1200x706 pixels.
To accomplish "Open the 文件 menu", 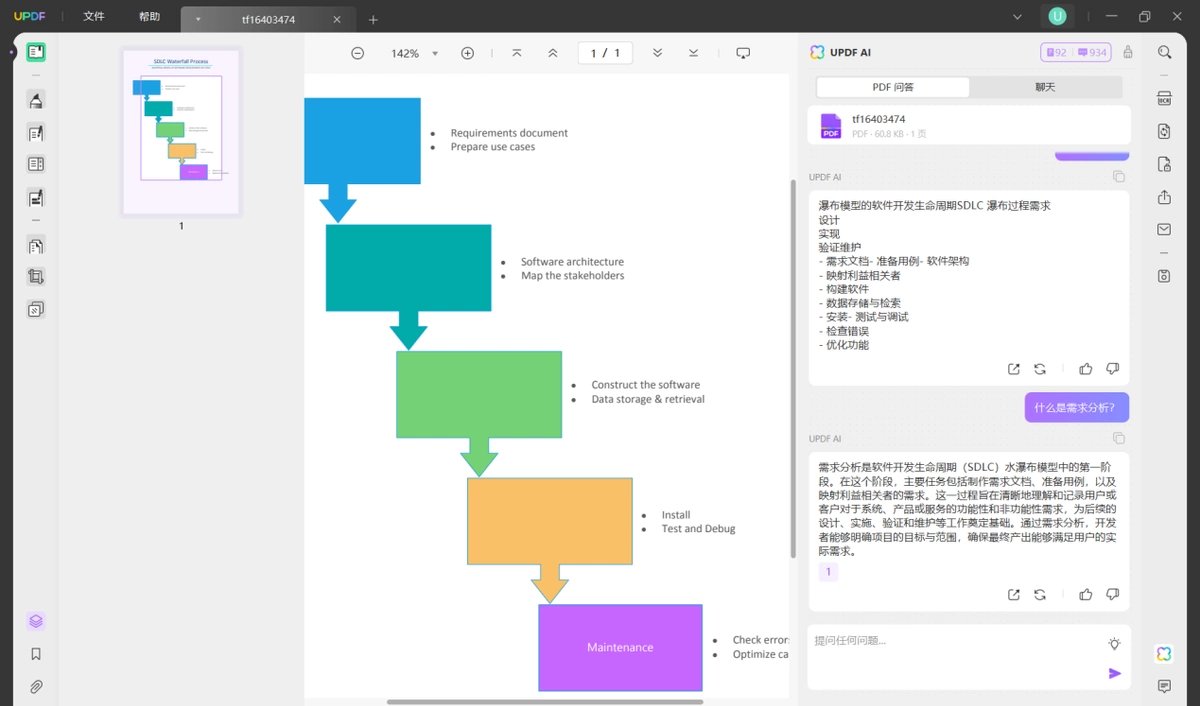I will click(94, 17).
